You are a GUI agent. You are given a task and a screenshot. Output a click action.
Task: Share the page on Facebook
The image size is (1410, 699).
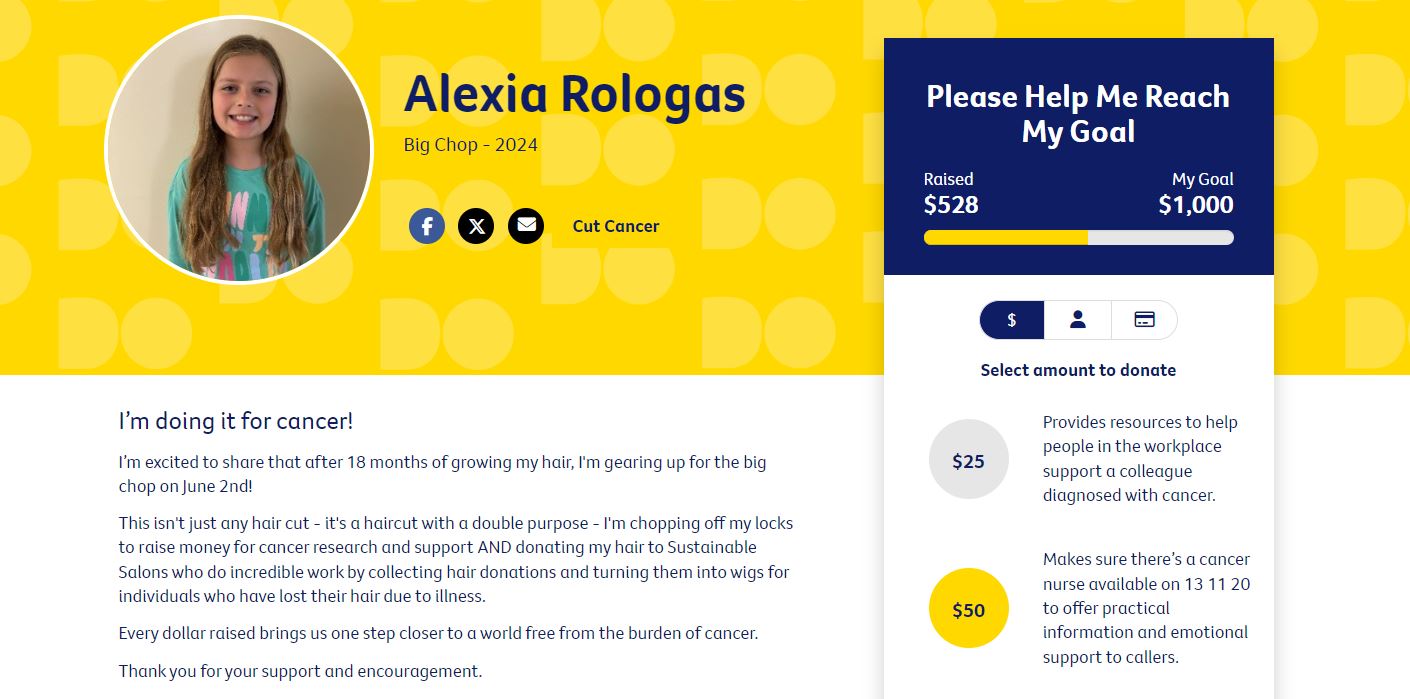427,226
